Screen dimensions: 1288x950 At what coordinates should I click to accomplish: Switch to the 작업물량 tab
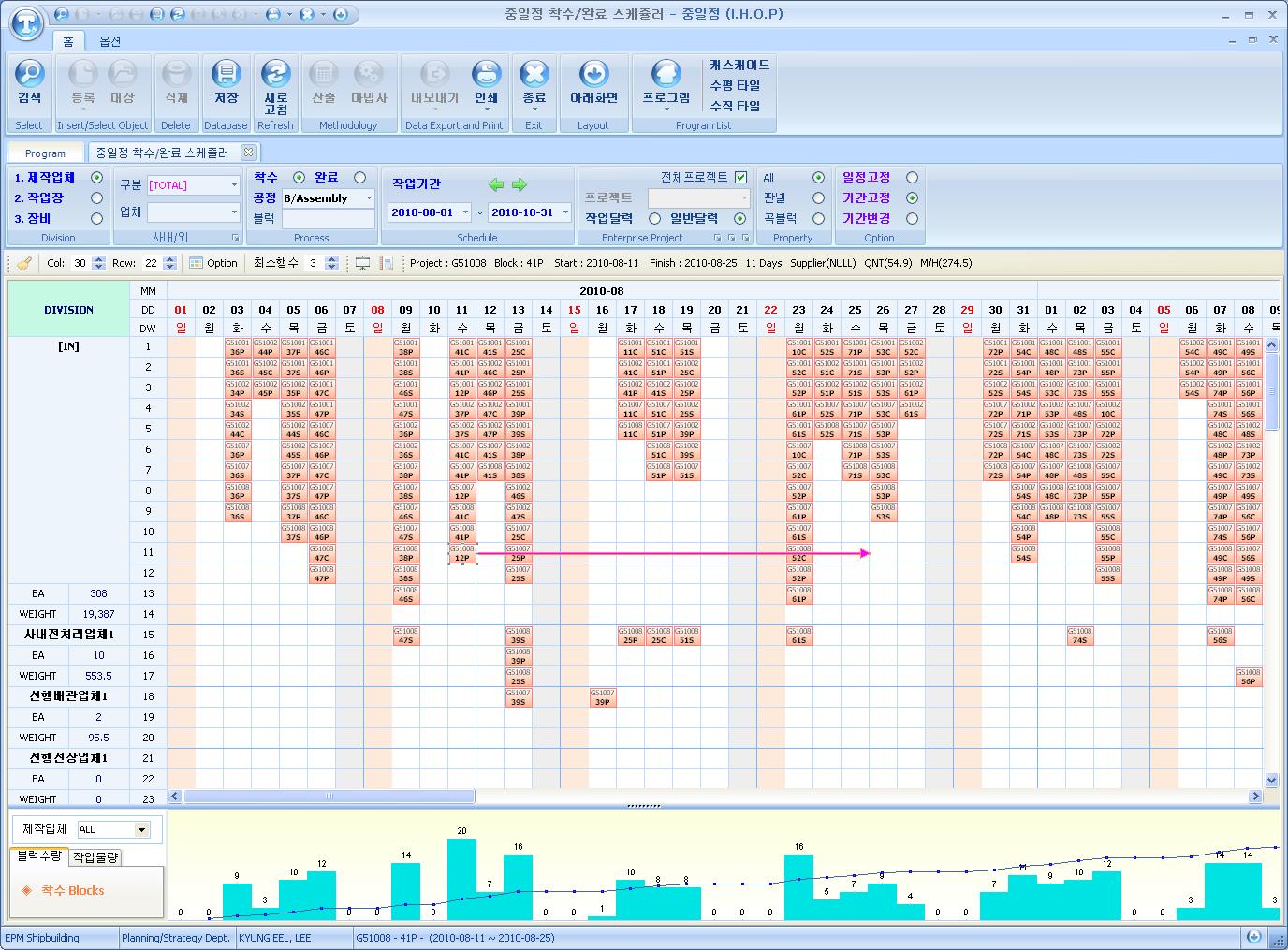click(95, 856)
